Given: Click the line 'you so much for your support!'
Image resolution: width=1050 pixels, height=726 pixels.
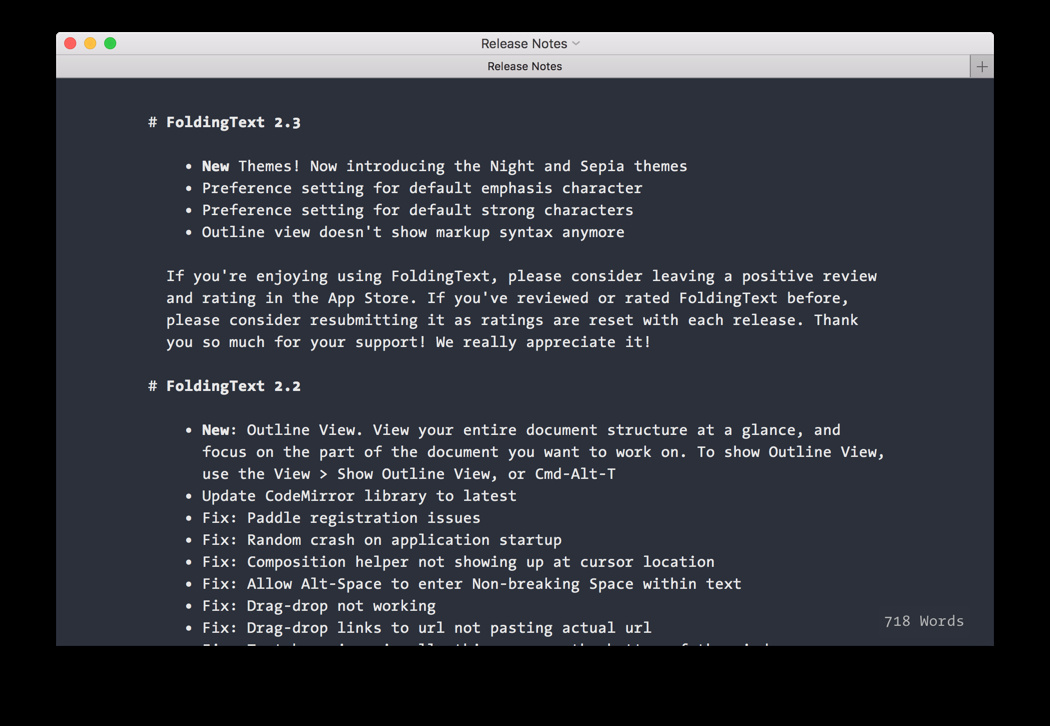Looking at the screenshot, I should [408, 342].
